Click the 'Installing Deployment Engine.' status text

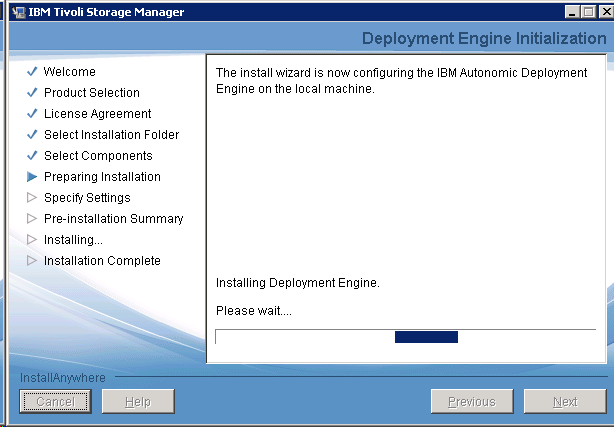click(x=298, y=283)
